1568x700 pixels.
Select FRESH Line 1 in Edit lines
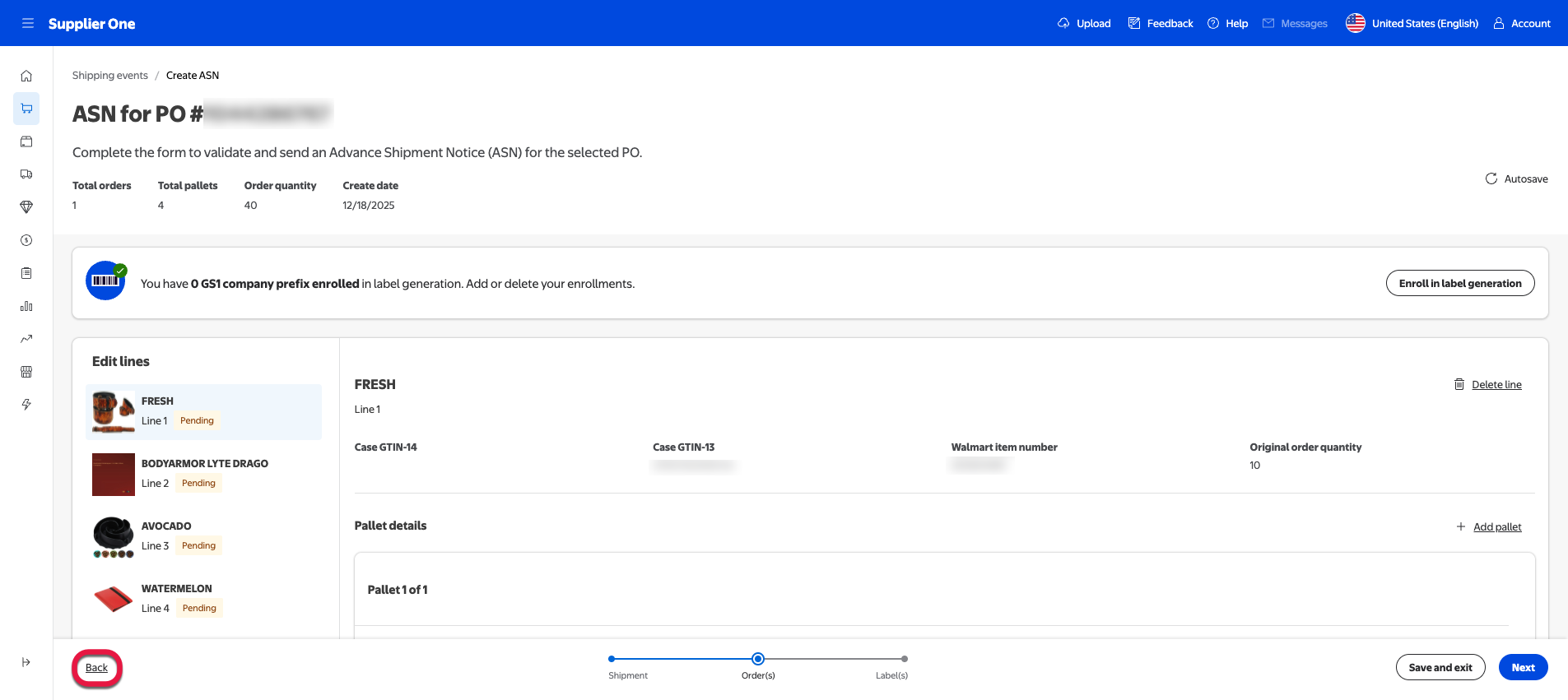click(x=203, y=411)
